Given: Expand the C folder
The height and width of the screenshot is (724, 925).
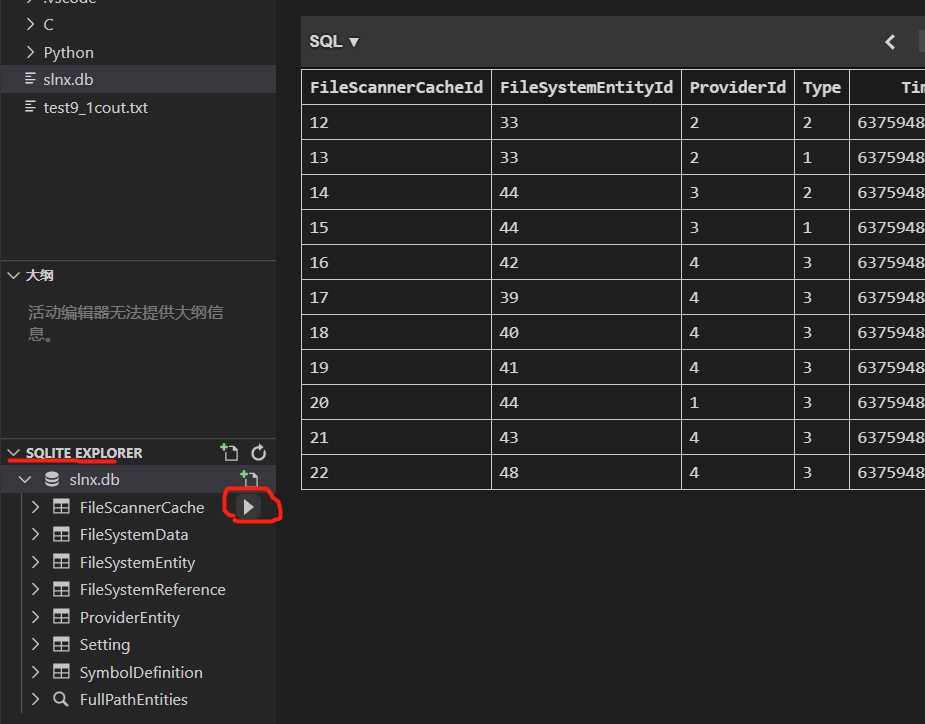Looking at the screenshot, I should (x=30, y=24).
